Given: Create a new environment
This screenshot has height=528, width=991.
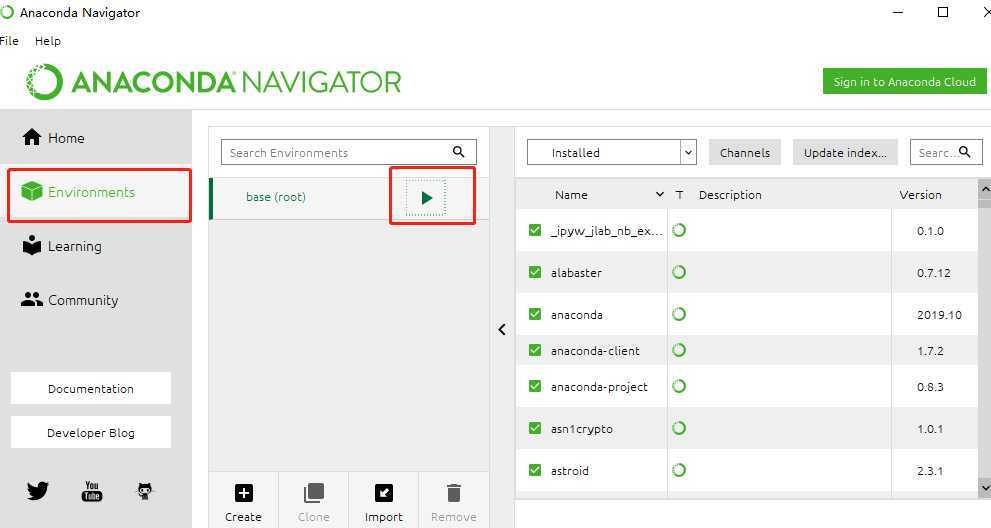Looking at the screenshot, I should 243,503.
